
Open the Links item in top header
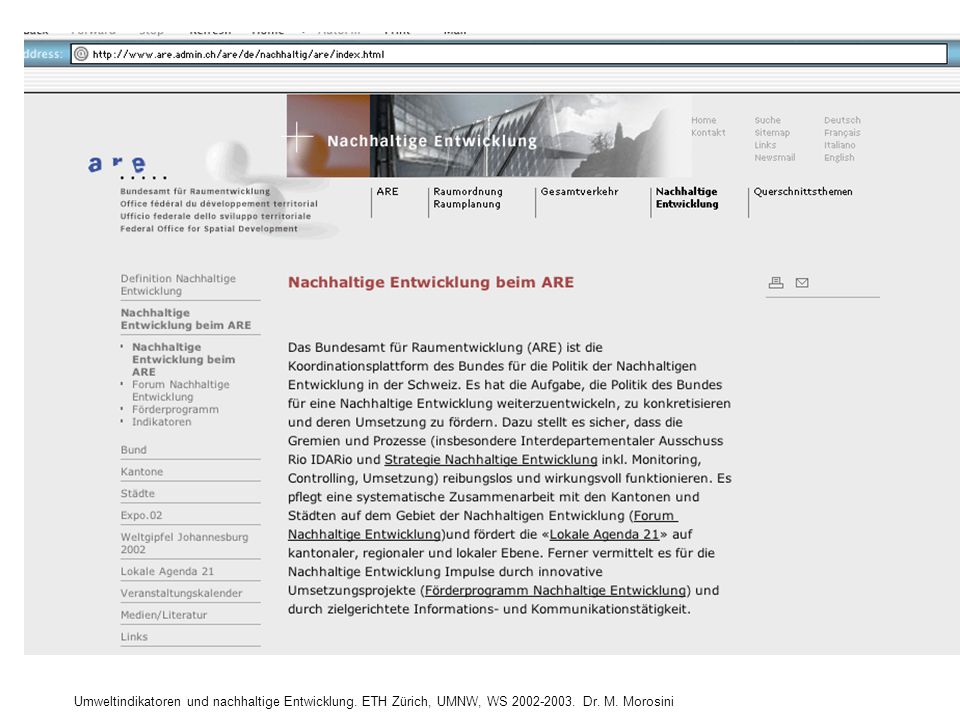click(765, 145)
